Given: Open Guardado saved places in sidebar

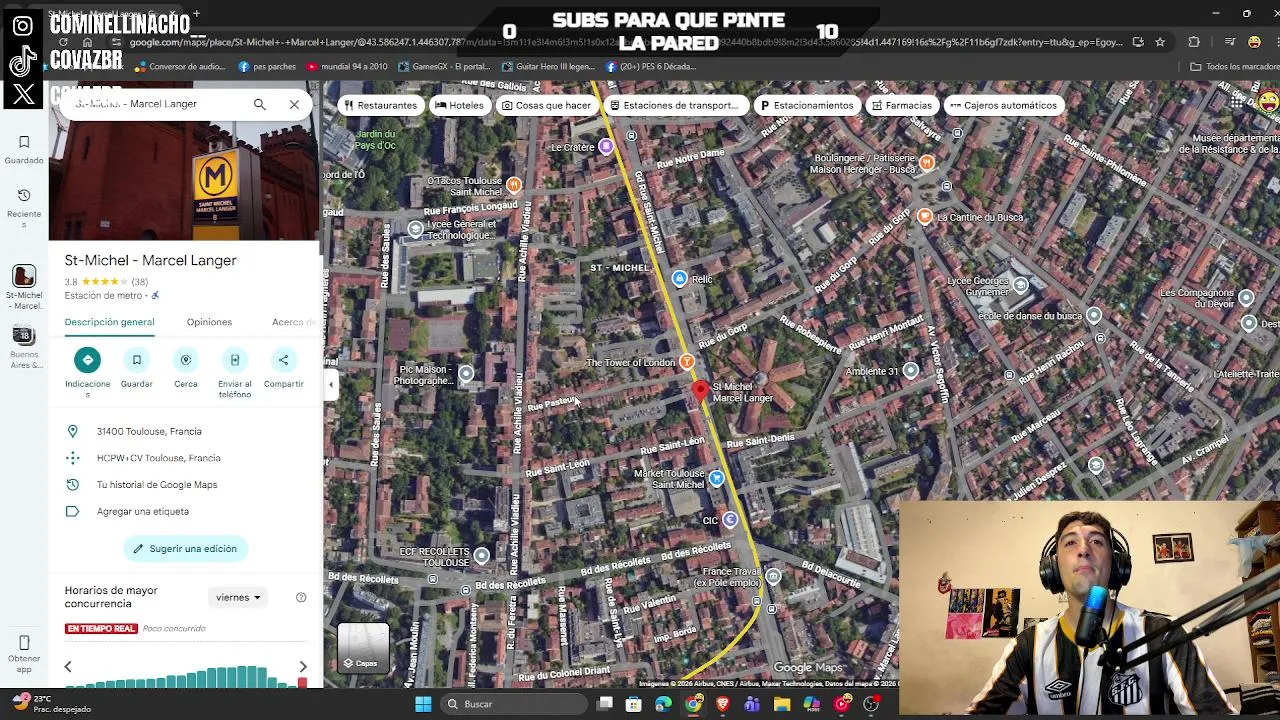Looking at the screenshot, I should tap(24, 149).
